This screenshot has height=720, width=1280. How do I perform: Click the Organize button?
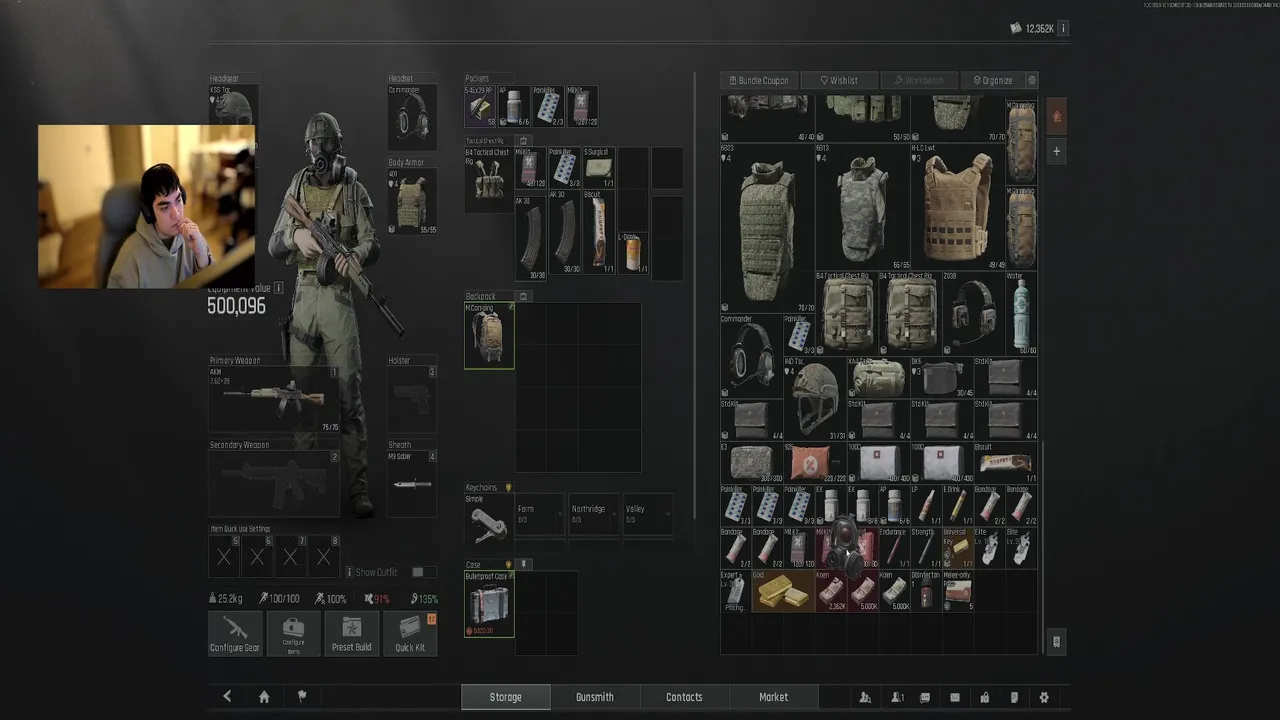(x=992, y=80)
